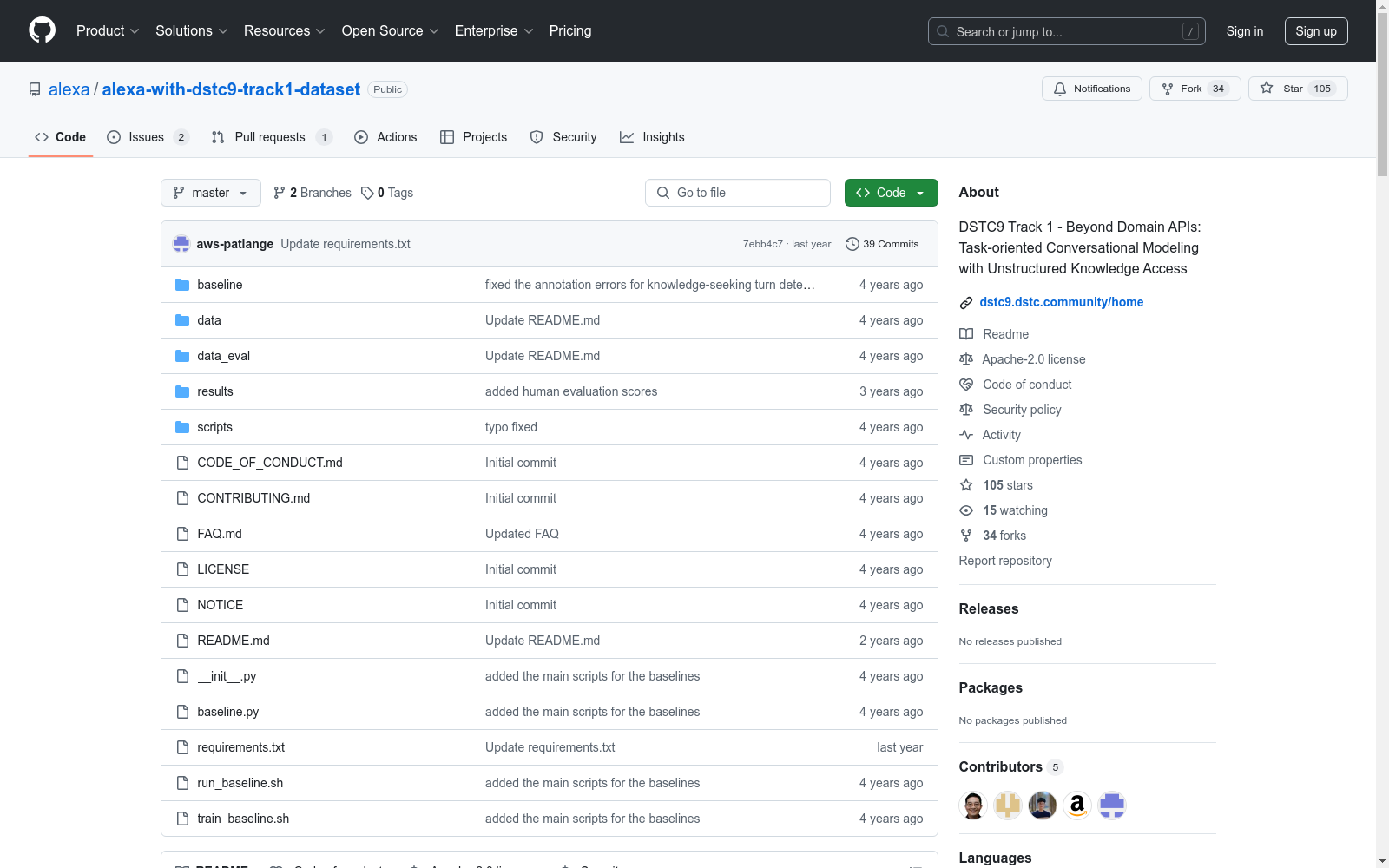Click the Readme book icon in About
Image resolution: width=1389 pixels, height=868 pixels.
pos(966,334)
